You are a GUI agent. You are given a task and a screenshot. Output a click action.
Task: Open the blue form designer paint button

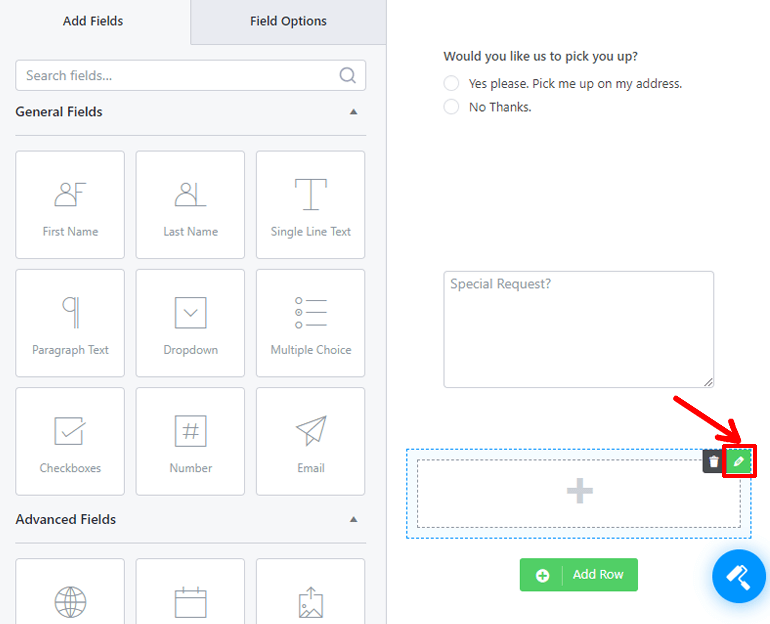[739, 576]
